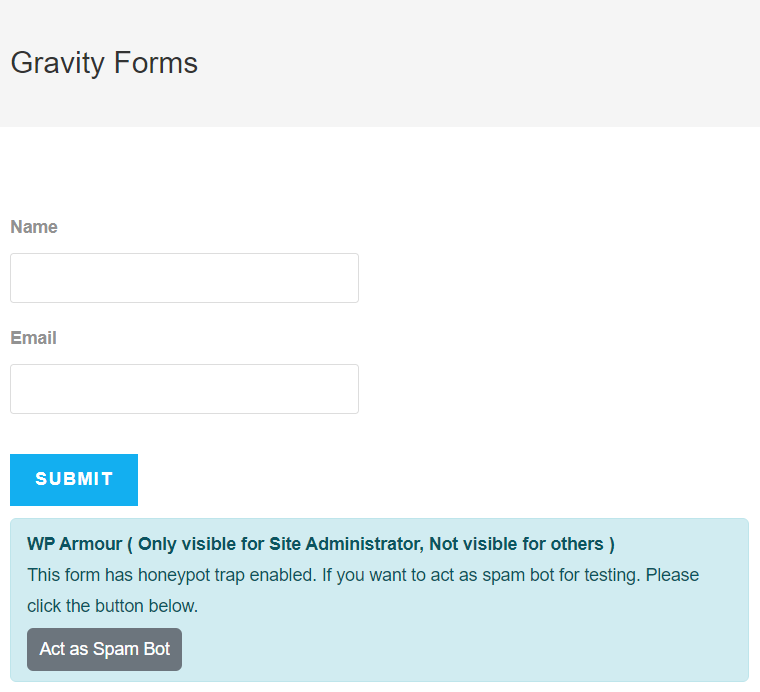
Task: Click the Act as Spam Bot button
Action: coord(104,649)
